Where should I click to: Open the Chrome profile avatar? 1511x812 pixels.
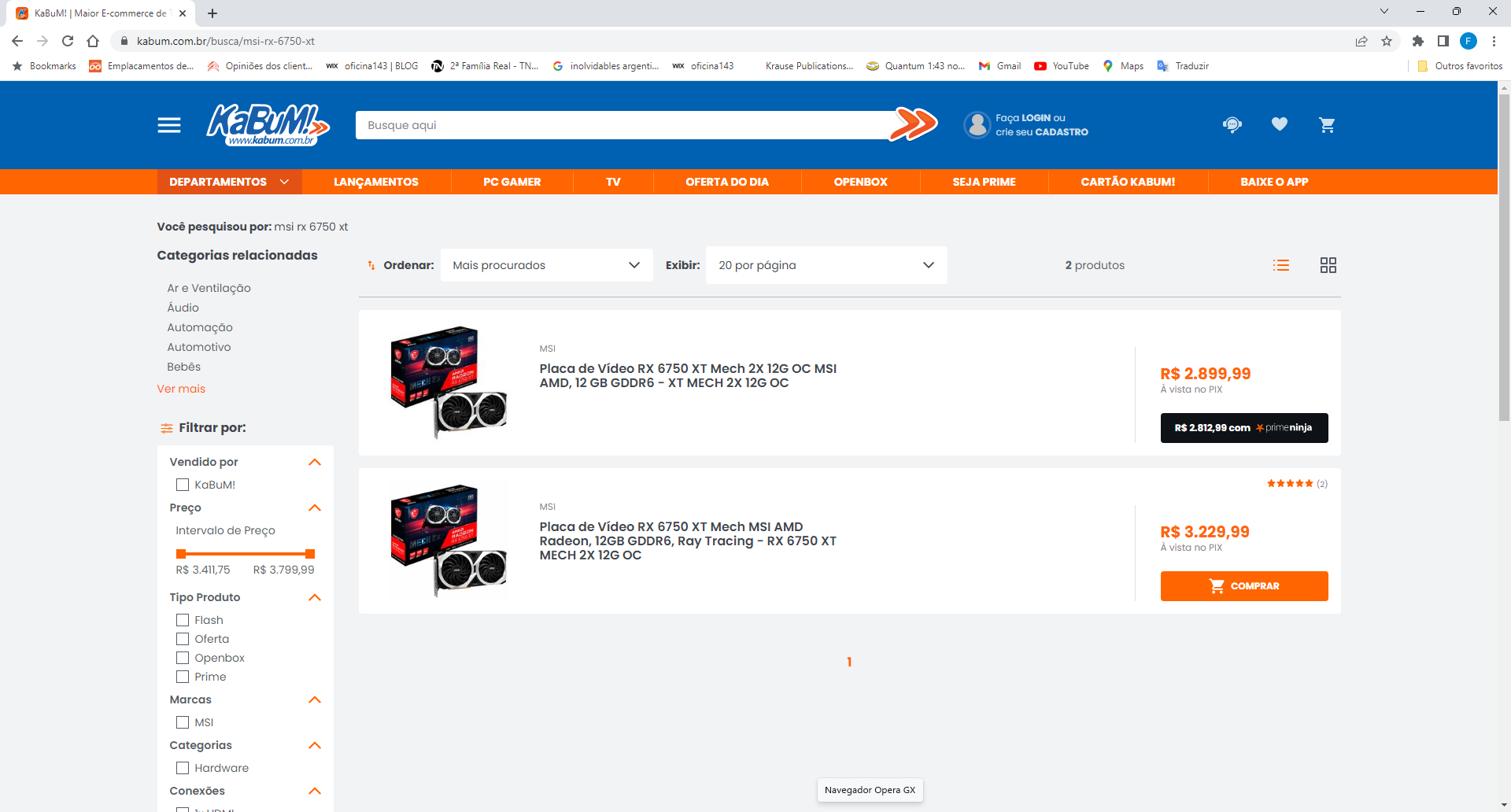click(x=1469, y=41)
